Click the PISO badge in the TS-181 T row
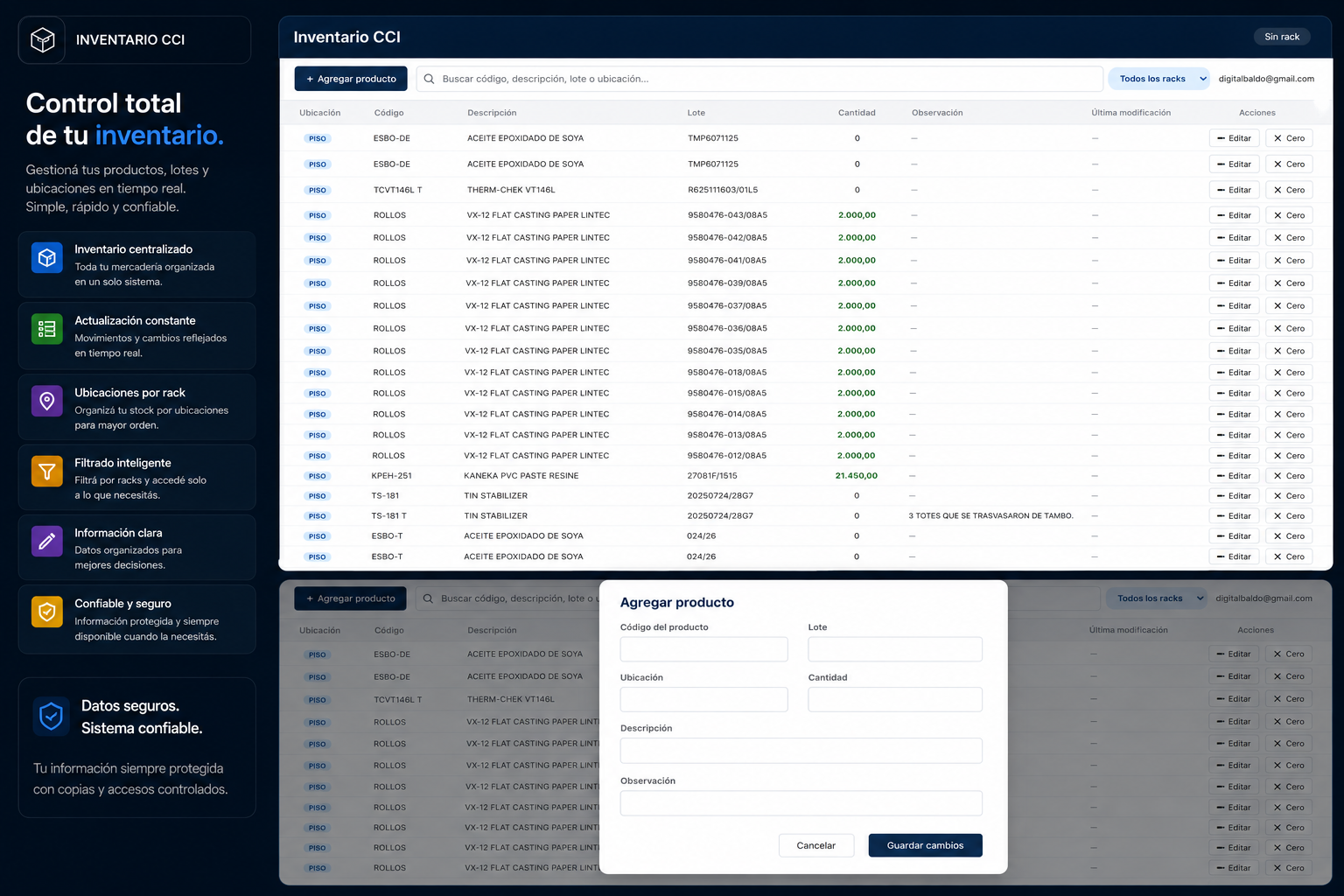This screenshot has height=896, width=1344. tap(317, 516)
